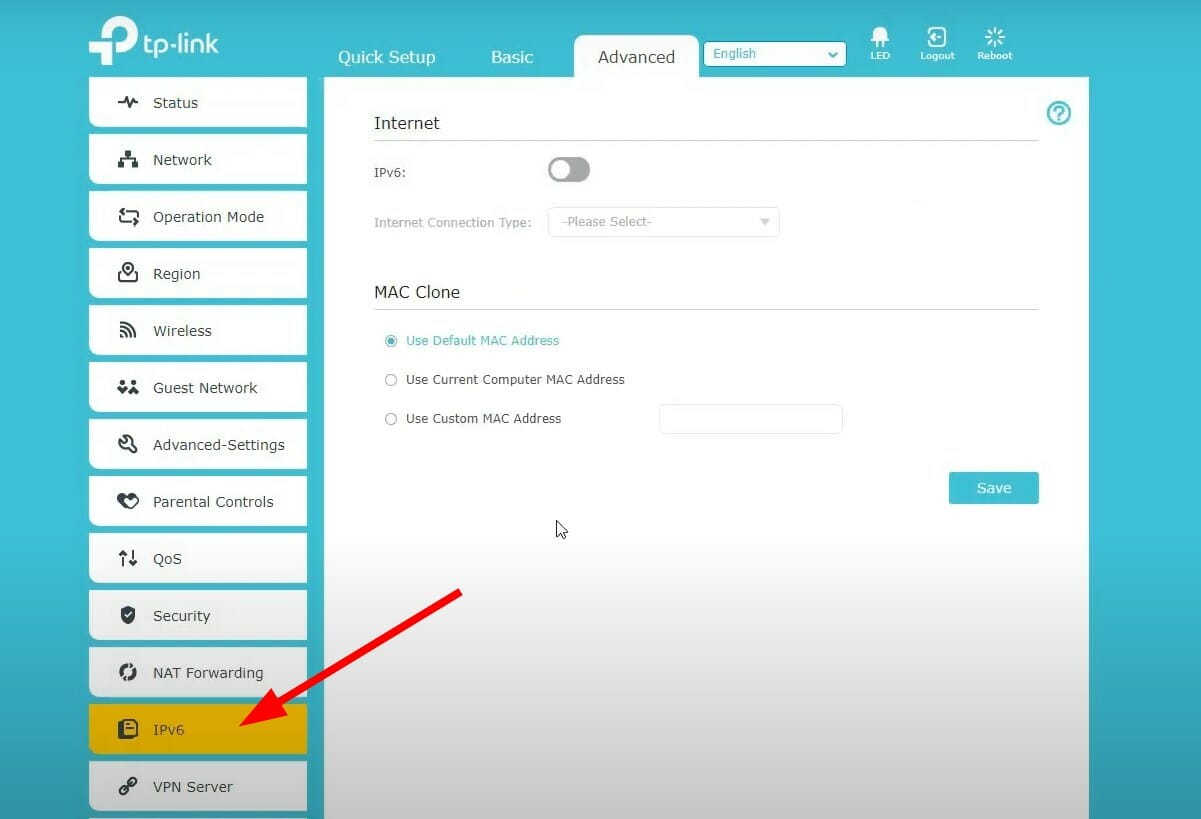Open the Operation Mode menu label

click(x=208, y=217)
